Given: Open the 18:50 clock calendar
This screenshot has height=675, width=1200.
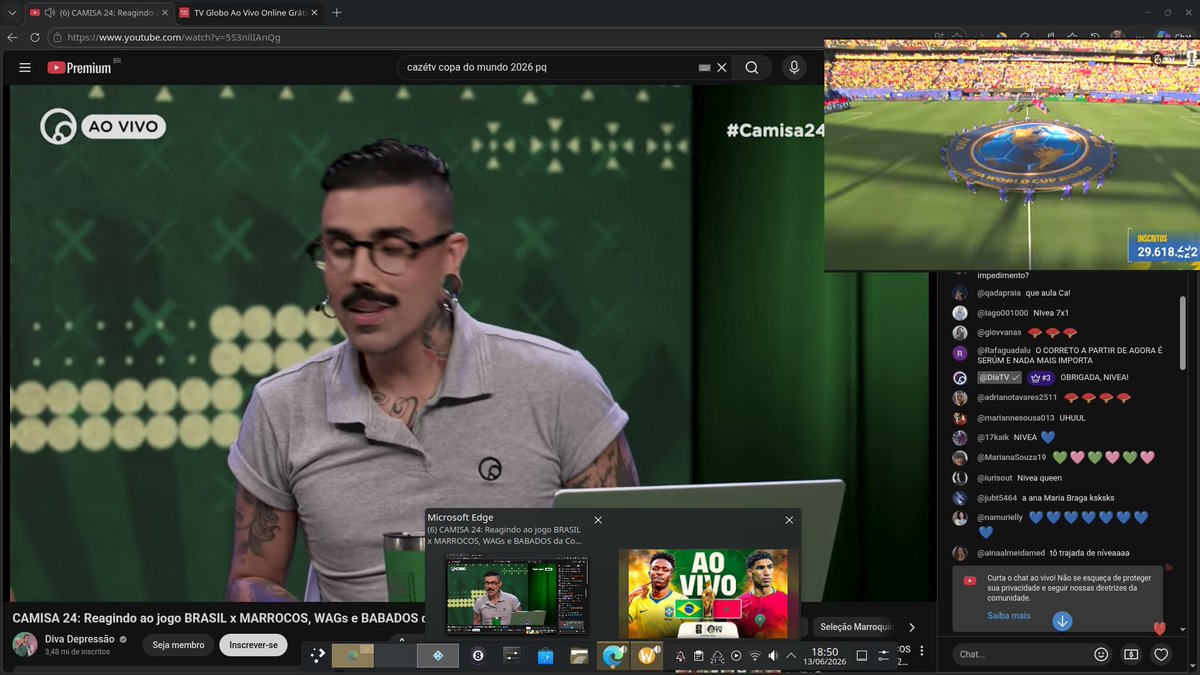Looking at the screenshot, I should click(825, 656).
